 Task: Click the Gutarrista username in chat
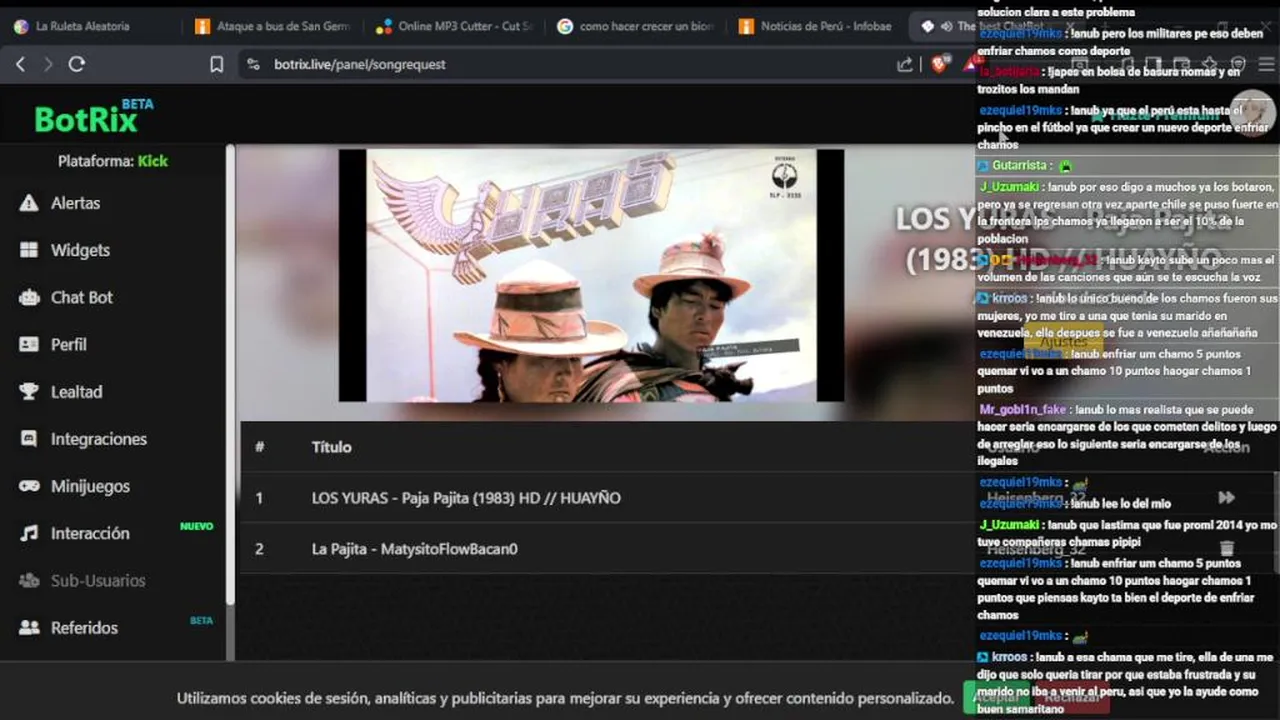point(1019,165)
